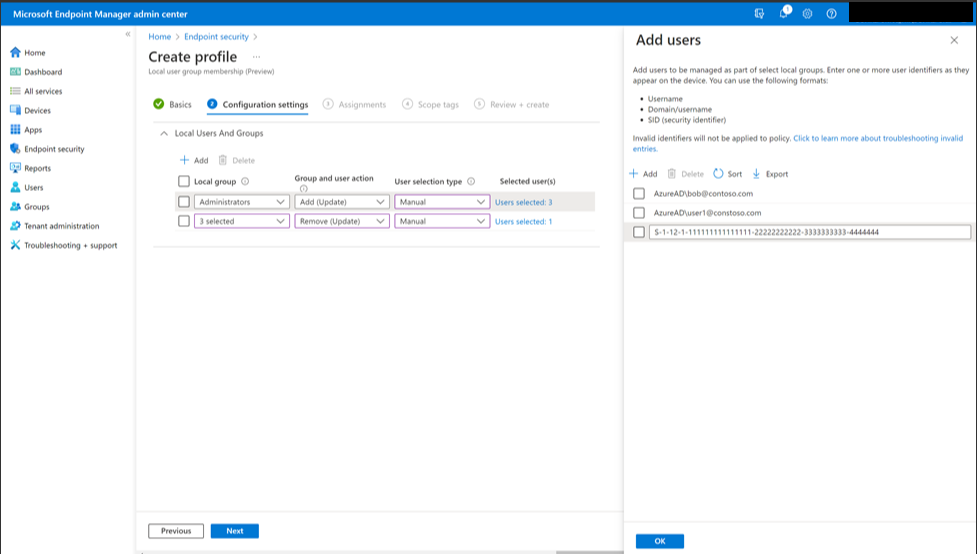The width and height of the screenshot is (977, 554).
Task: Click the SID text input field
Action: pos(810,232)
